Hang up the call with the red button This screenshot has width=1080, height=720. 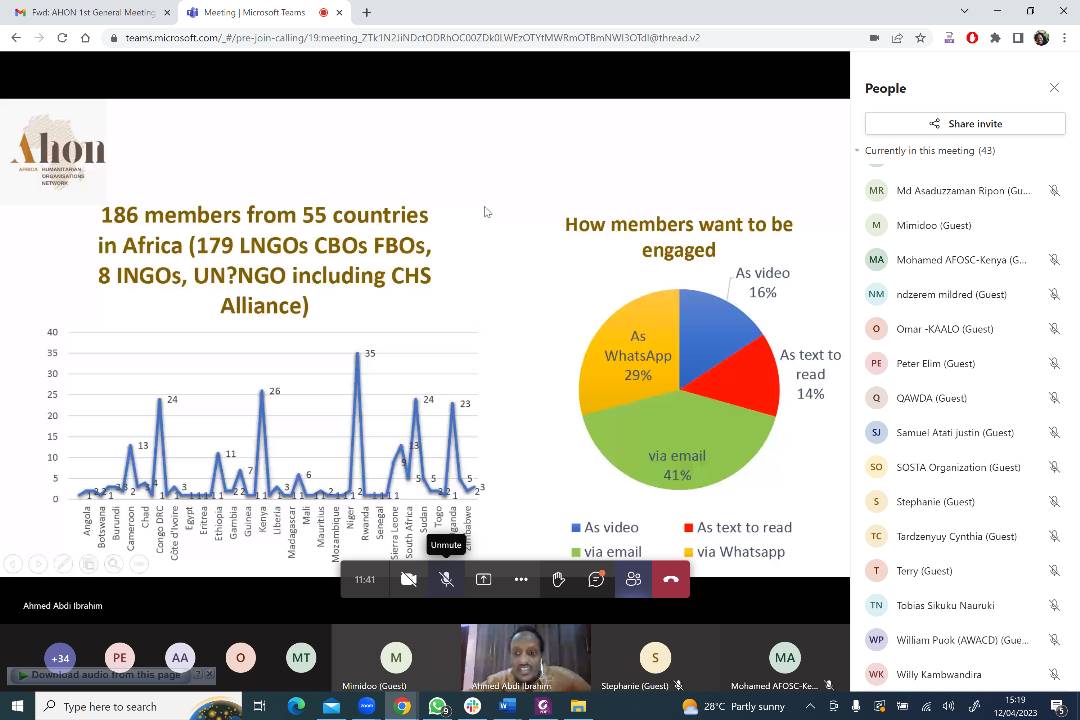[671, 579]
